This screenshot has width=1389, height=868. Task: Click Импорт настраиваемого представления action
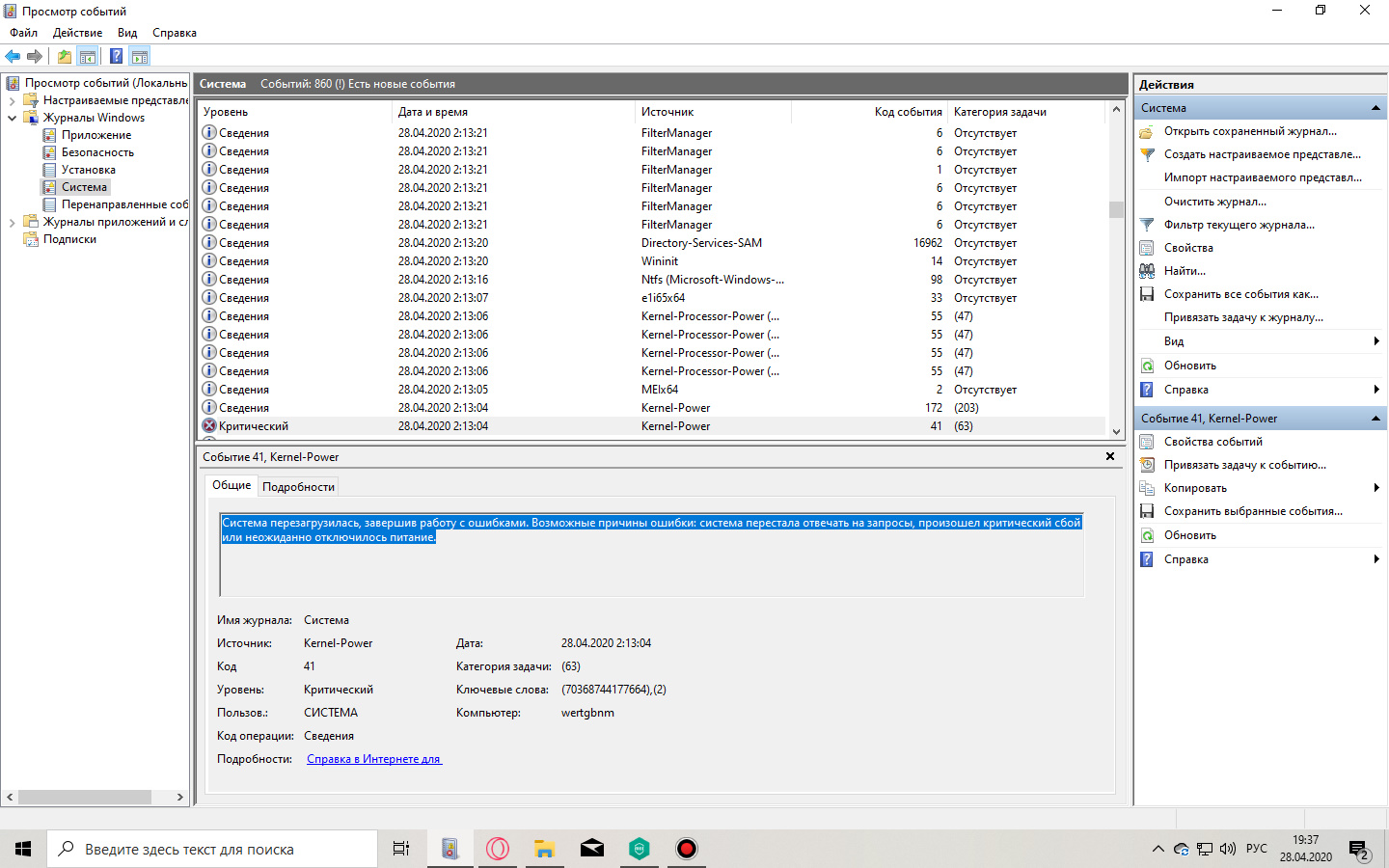[1264, 177]
